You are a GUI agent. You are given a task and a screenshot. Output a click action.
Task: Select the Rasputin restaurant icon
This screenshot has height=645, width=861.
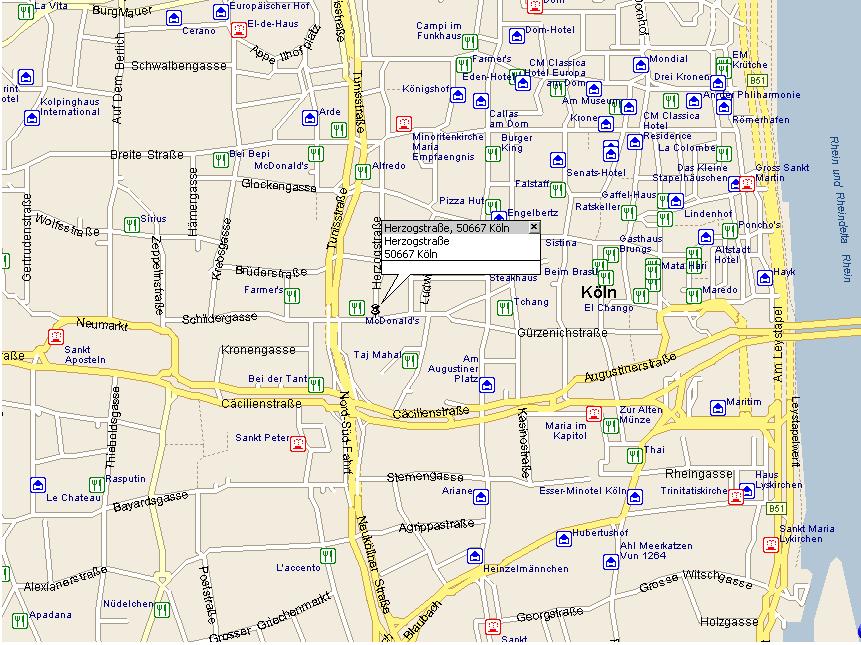point(97,485)
